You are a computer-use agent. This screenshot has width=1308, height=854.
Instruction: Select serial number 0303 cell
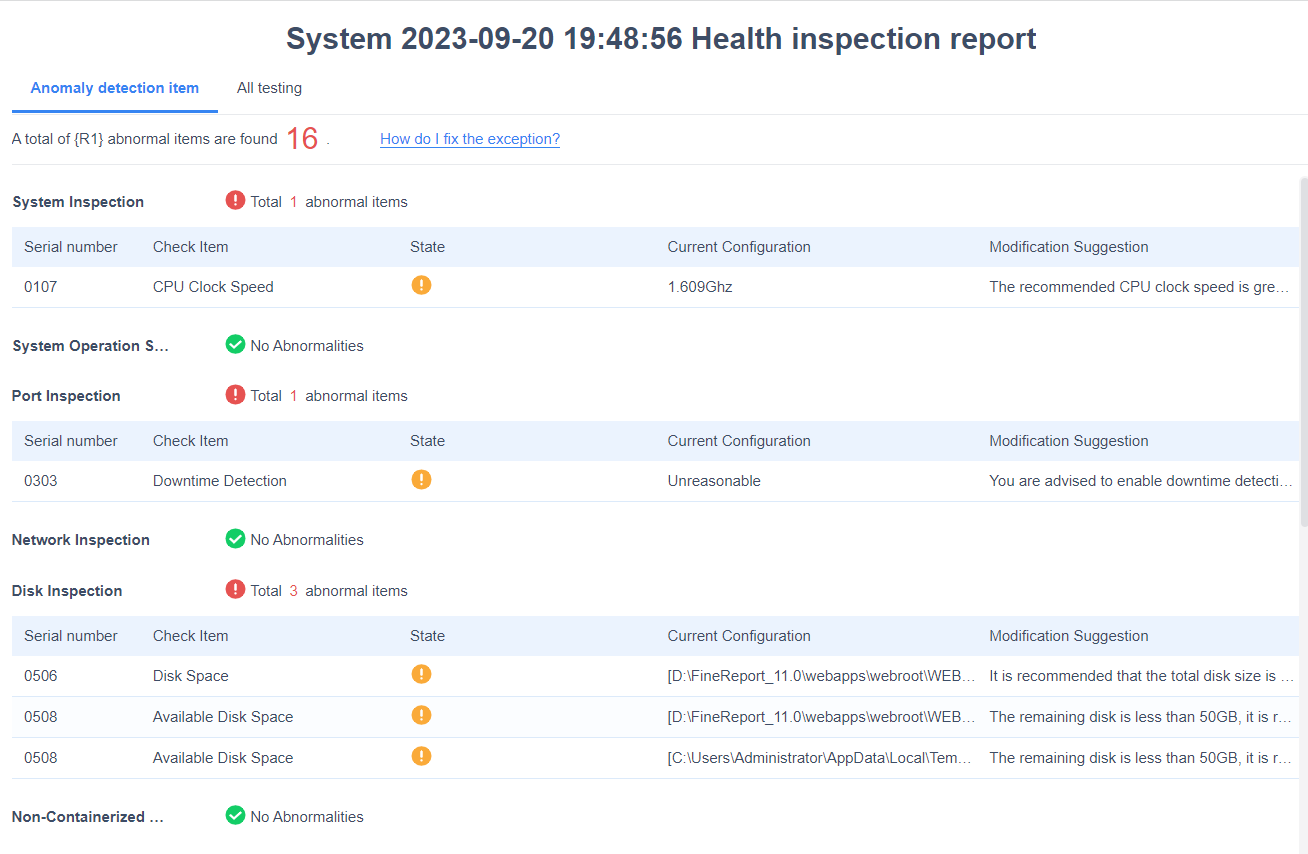tap(41, 481)
